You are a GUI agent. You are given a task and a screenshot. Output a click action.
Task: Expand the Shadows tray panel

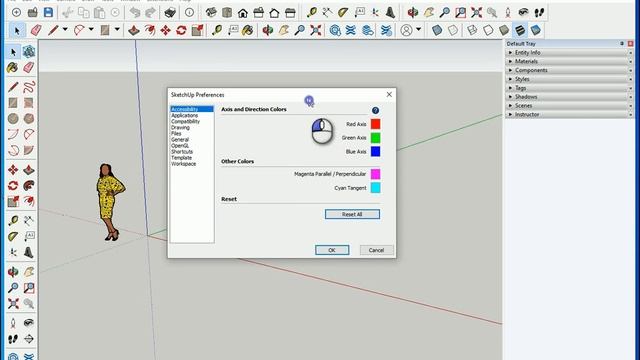[x=569, y=97]
